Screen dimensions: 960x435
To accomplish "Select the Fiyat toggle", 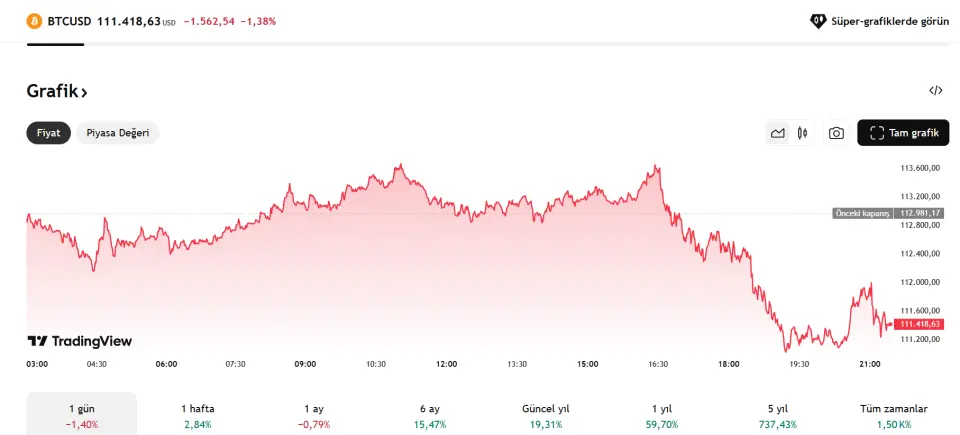I will (x=48, y=133).
